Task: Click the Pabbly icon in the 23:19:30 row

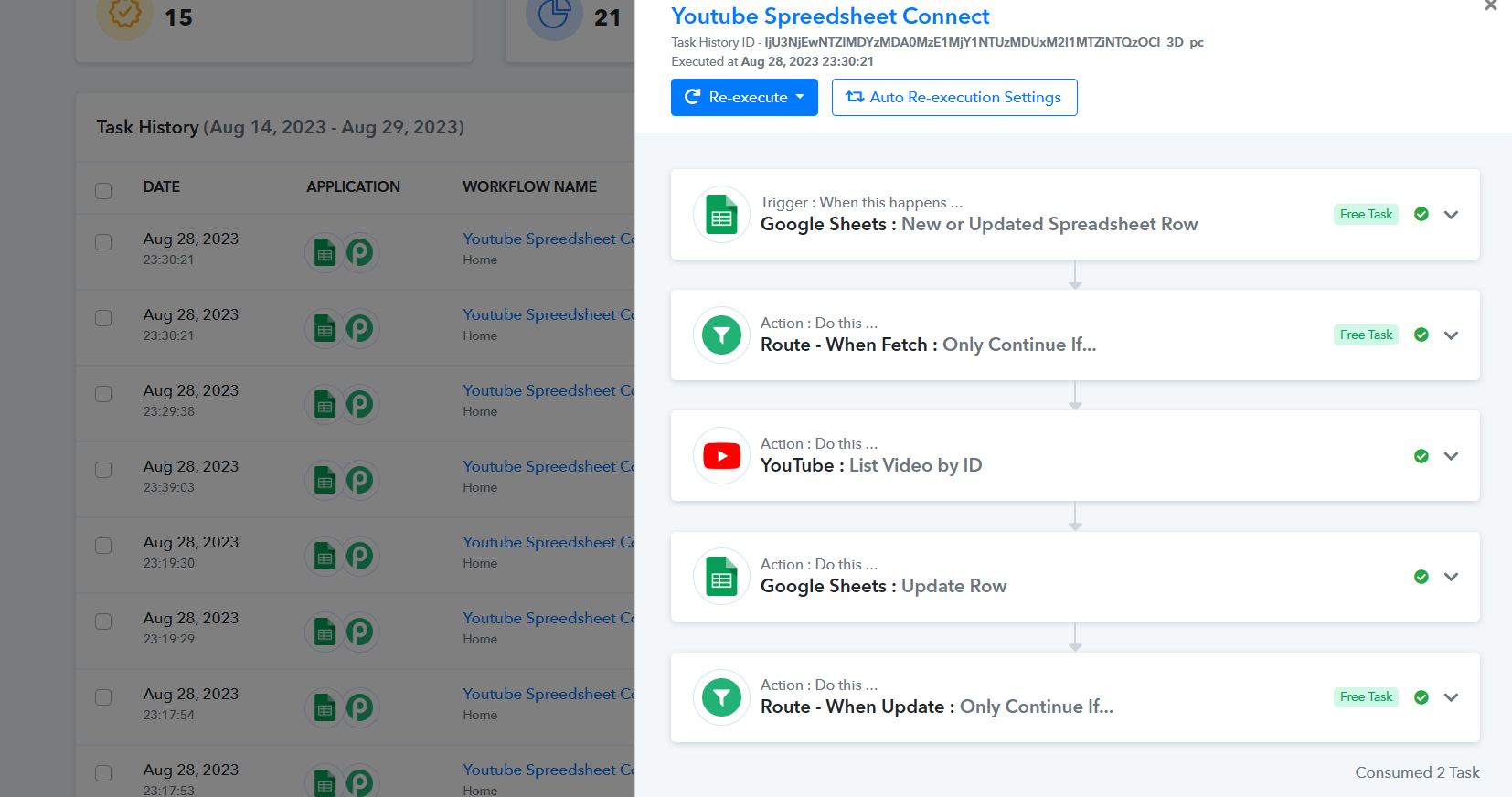Action: pos(359,556)
